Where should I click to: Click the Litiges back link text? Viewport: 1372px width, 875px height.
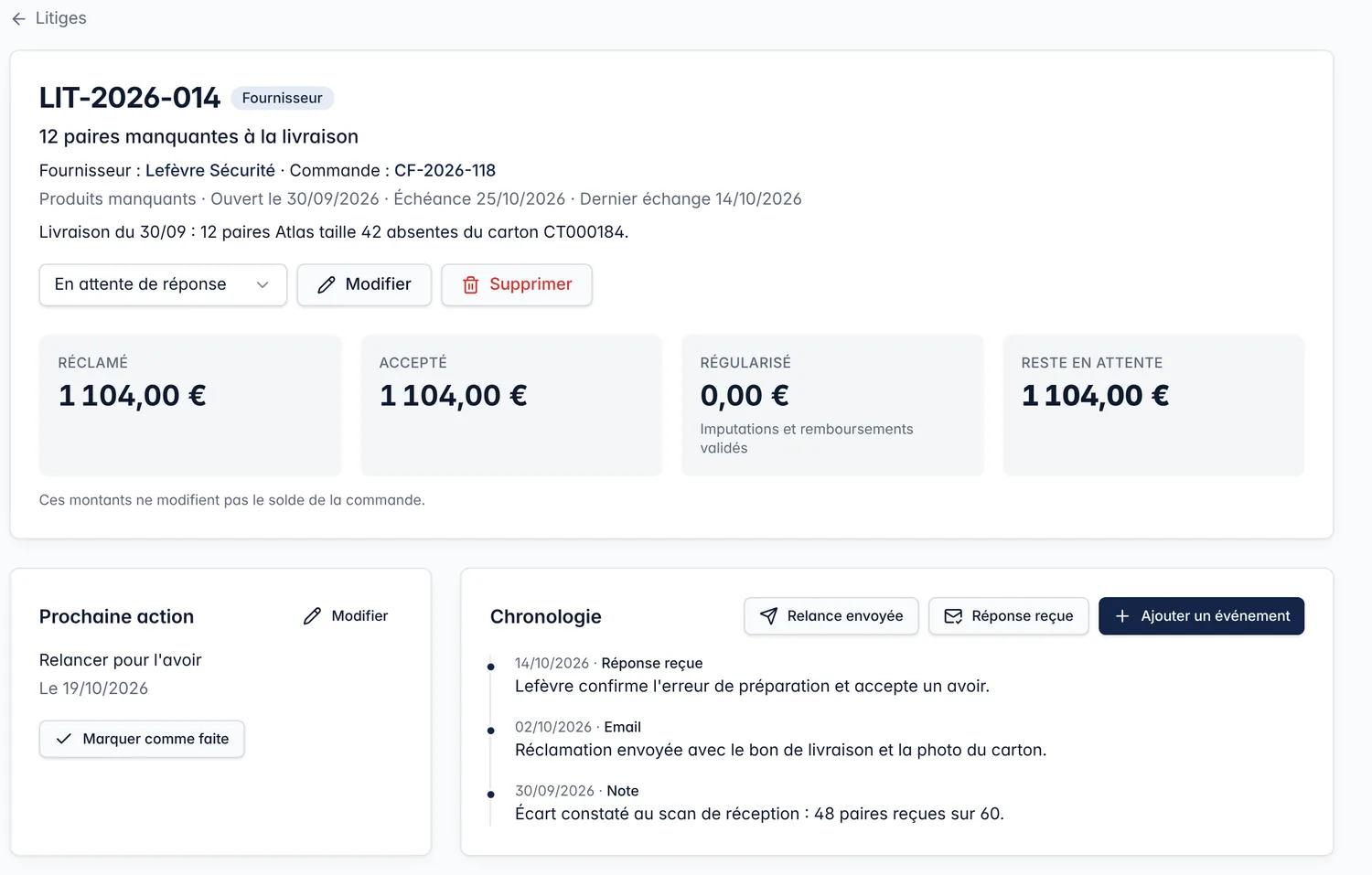tap(60, 18)
